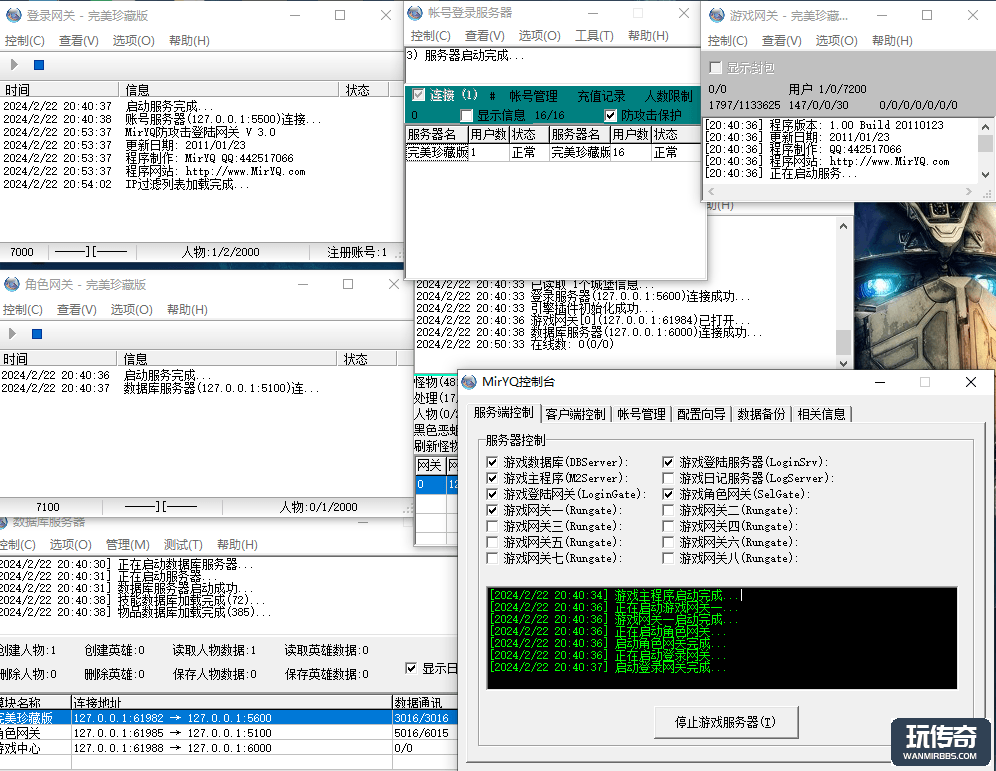Click the 时间 column header in 登录网关
Image resolution: width=996 pixels, height=771 pixels.
click(x=59, y=90)
